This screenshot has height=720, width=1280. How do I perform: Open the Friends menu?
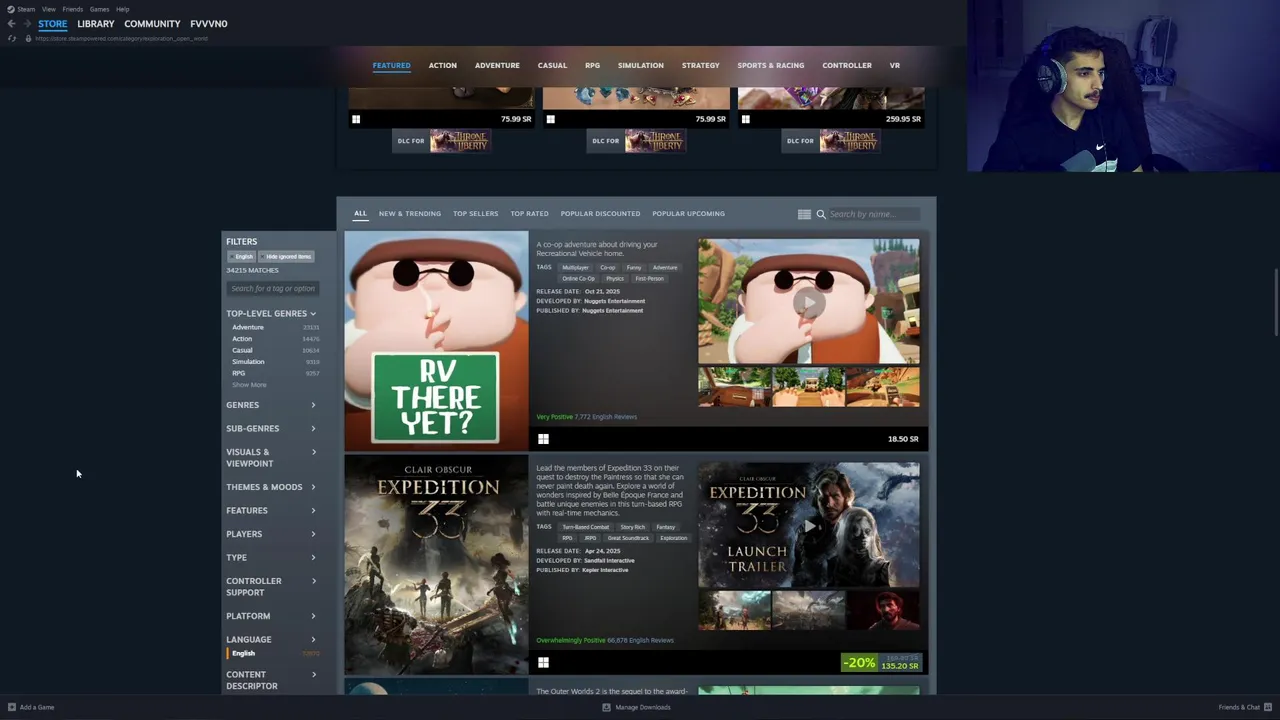pyautogui.click(x=73, y=9)
